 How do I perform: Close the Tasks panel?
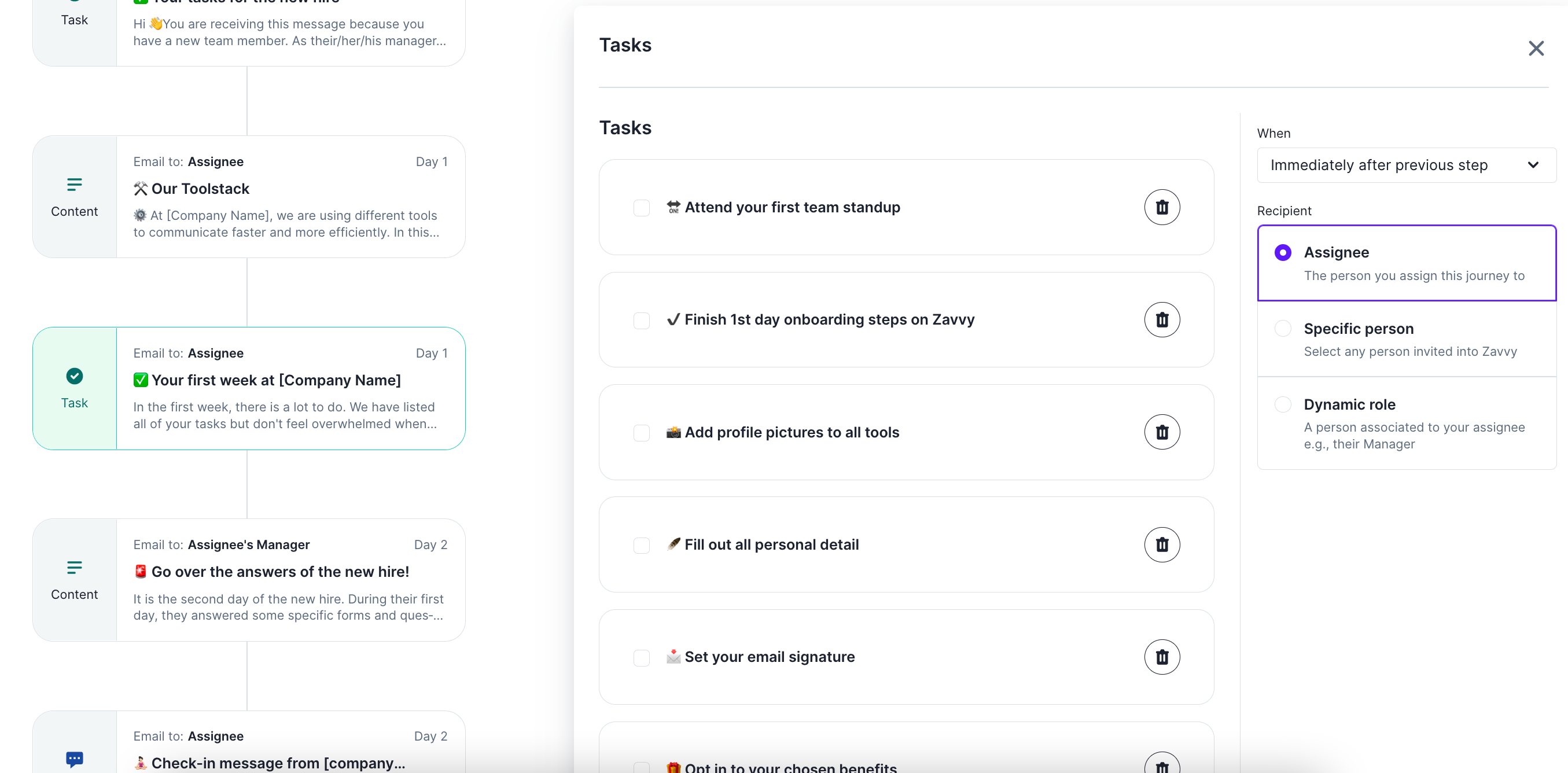pos(1536,49)
